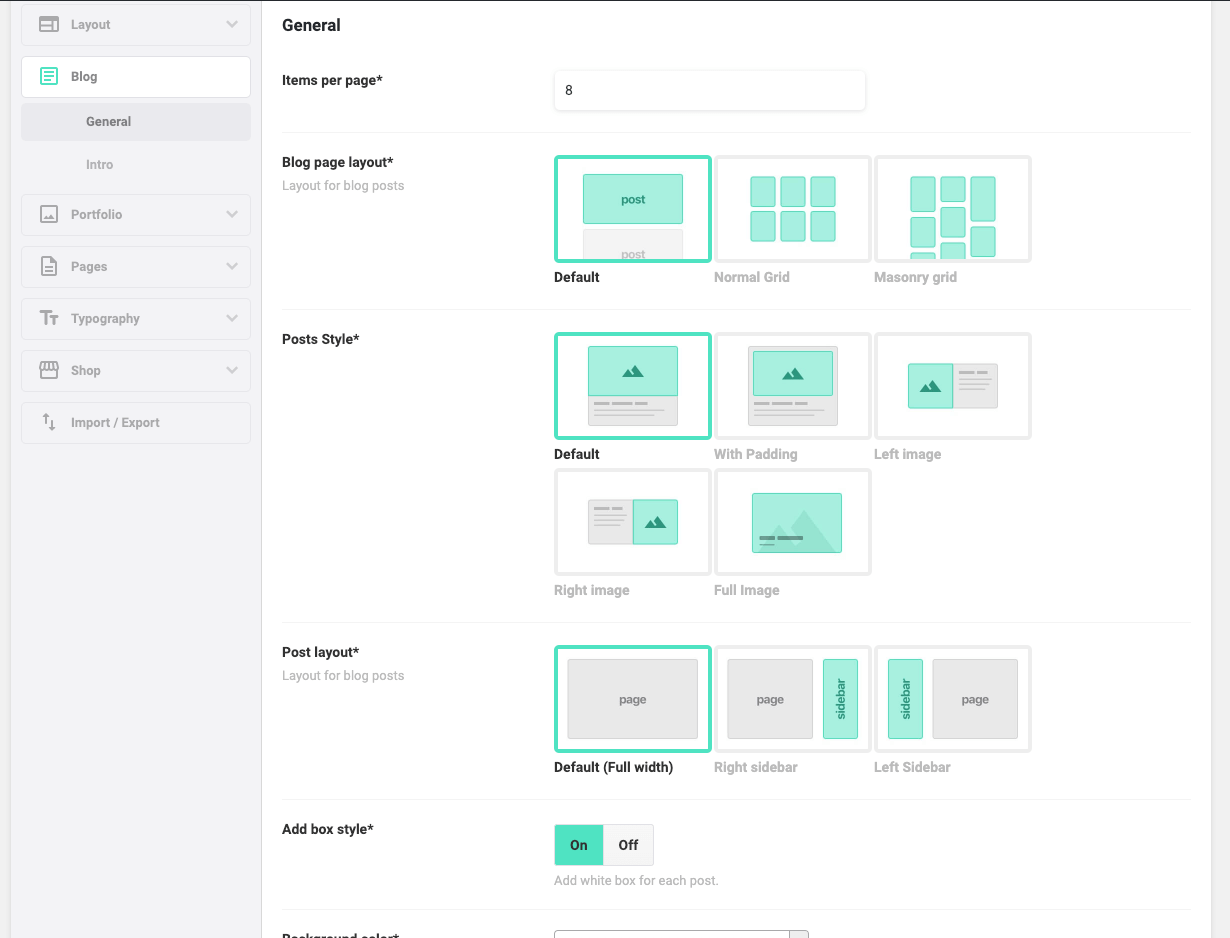Expand the Layout section chevron

232,24
